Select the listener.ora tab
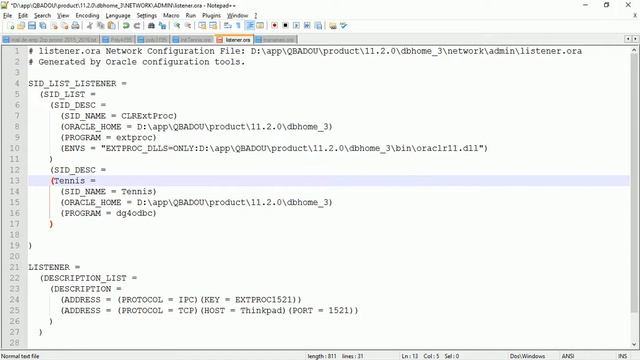 click(x=235, y=40)
